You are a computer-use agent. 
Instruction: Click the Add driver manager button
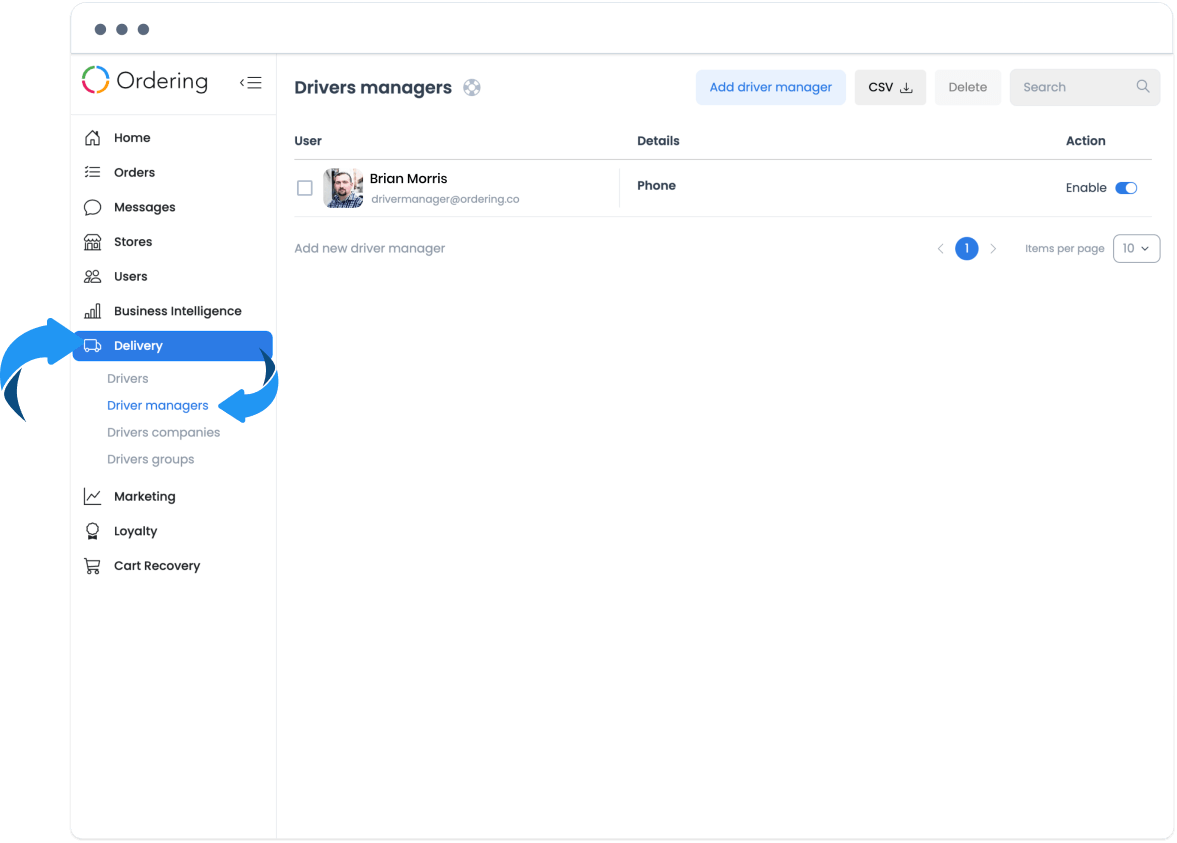770,87
